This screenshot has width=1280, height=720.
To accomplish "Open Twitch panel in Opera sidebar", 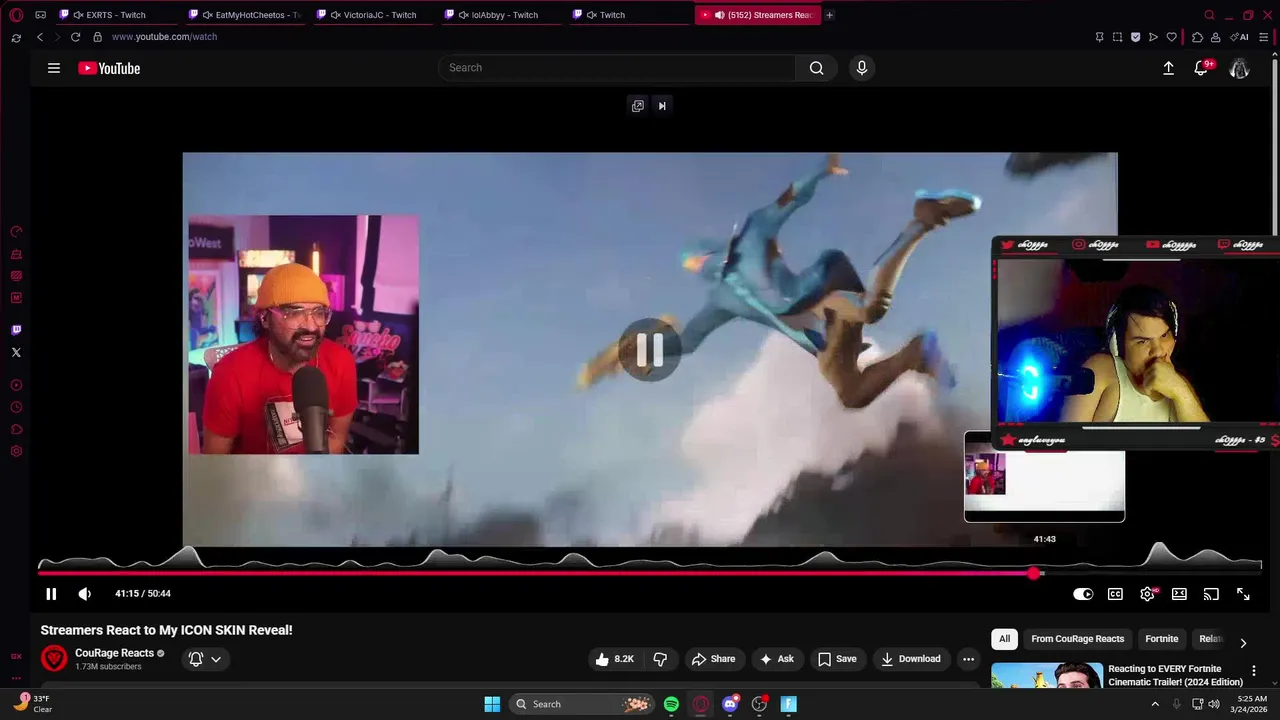I will [x=16, y=330].
